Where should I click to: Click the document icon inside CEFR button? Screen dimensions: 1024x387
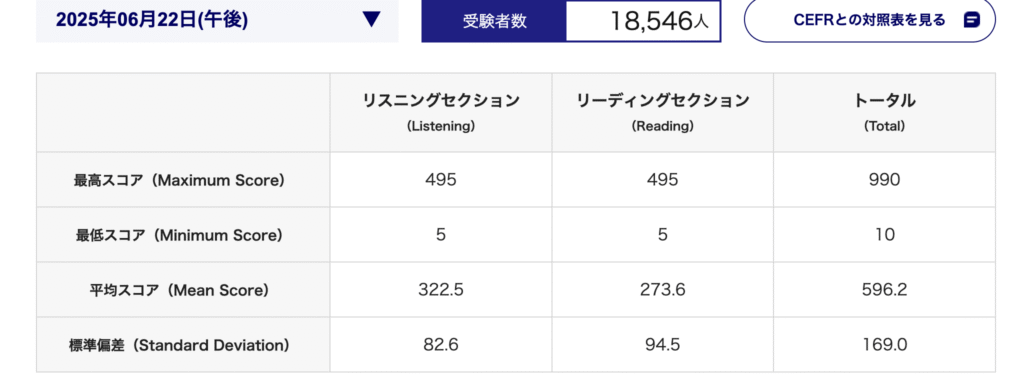(972, 20)
